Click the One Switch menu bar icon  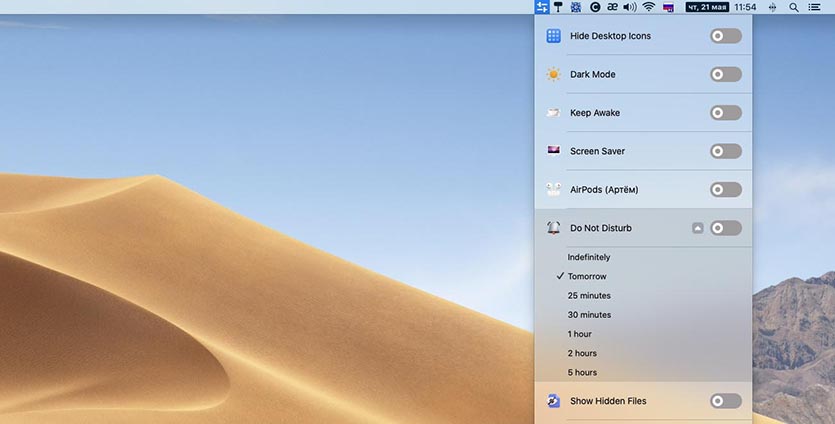[541, 7]
